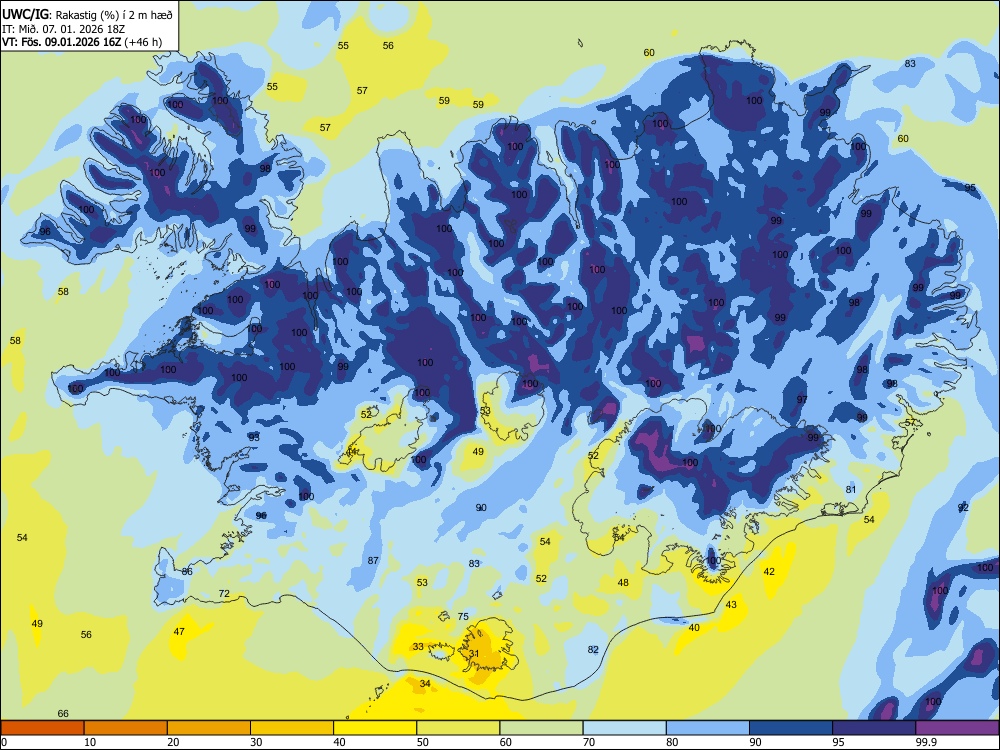Click the humidity value "82" on the map
1000x750 pixels.
[x=593, y=649]
